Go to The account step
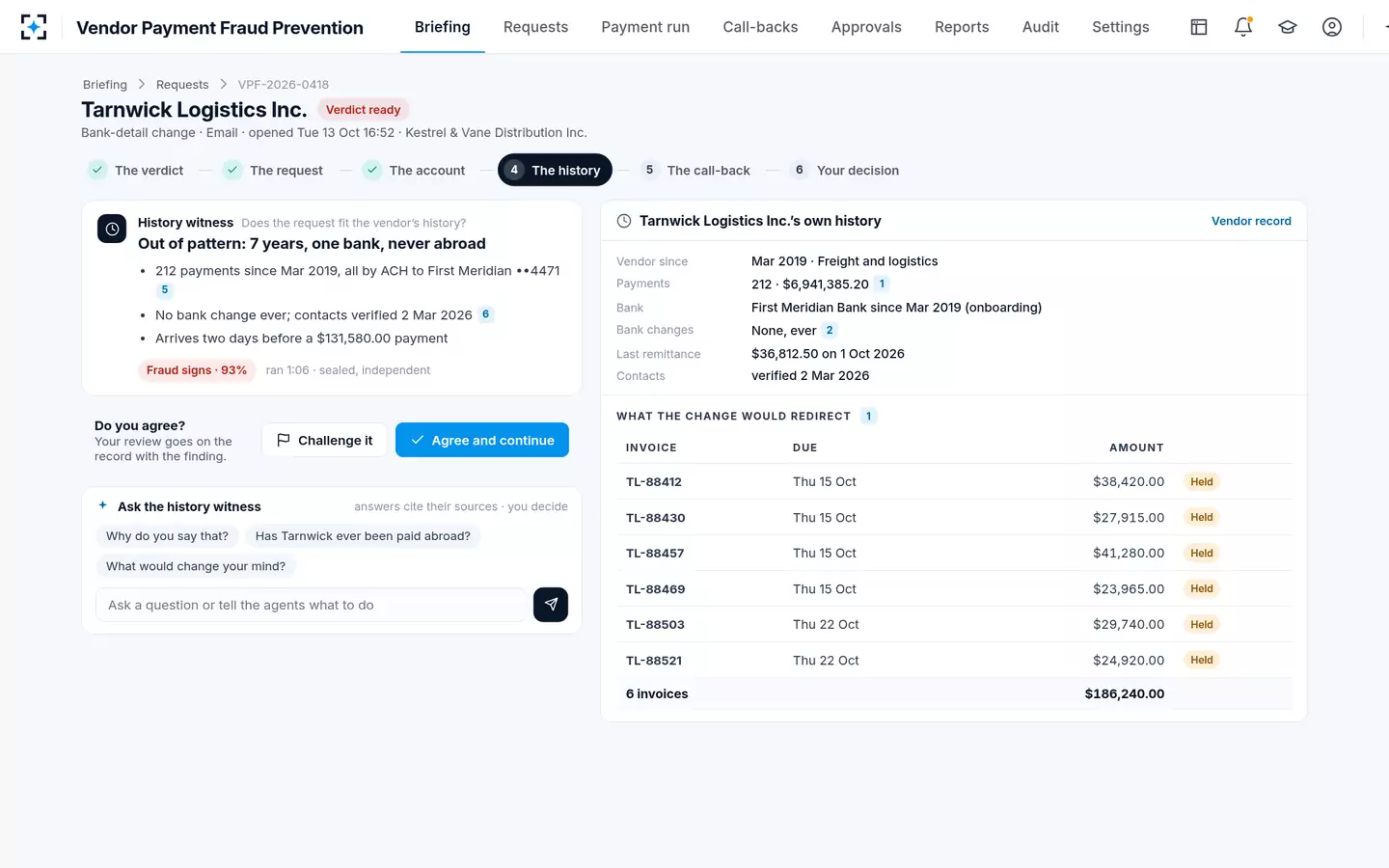This screenshot has width=1389, height=868. (x=414, y=170)
